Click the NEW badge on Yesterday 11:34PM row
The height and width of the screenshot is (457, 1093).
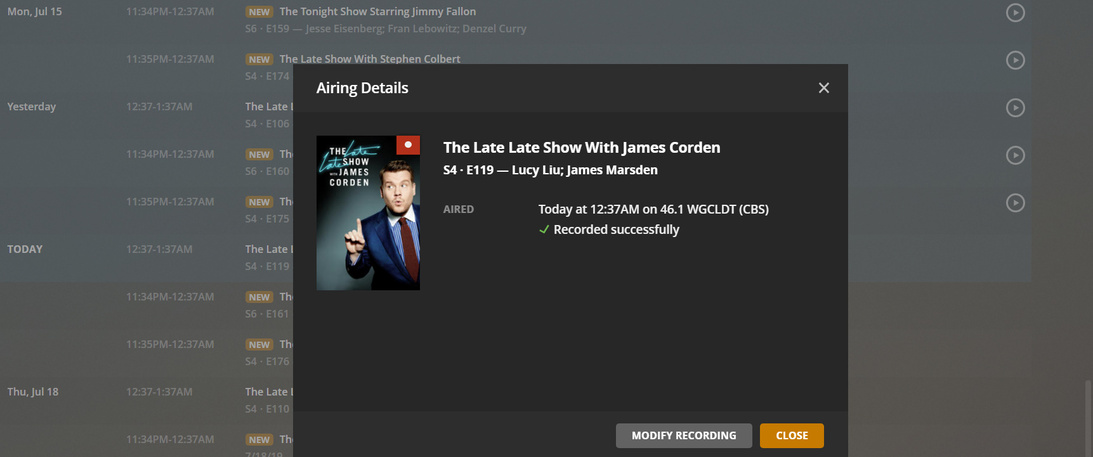[x=259, y=155]
